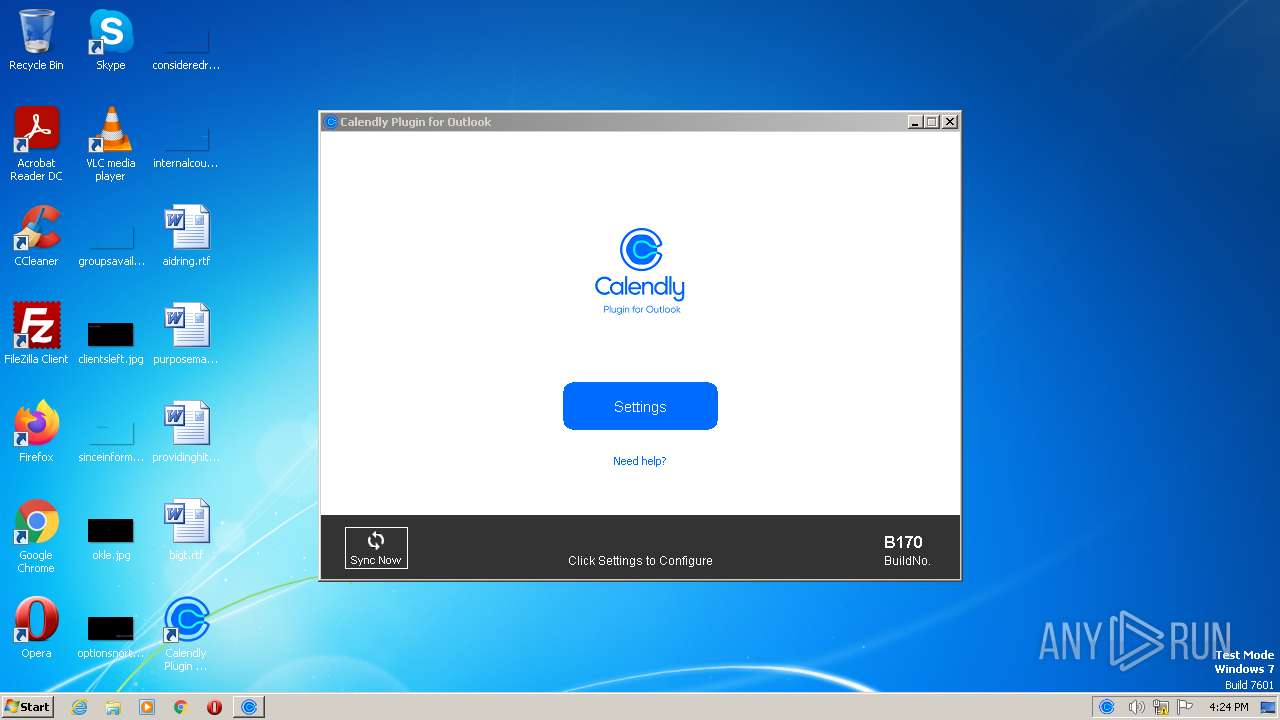Select the Opera desktop shortcut
The image size is (1280, 720).
click(36, 628)
